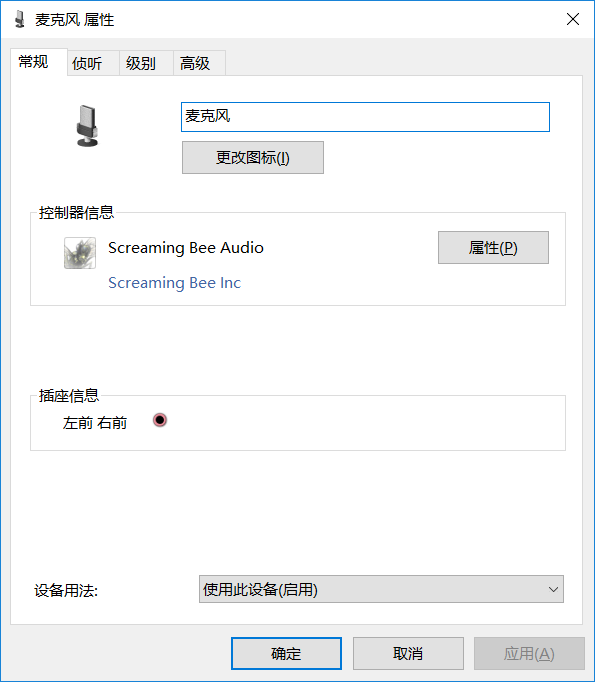Open controller 属性(P) button
595x682 pixels.
[493, 247]
